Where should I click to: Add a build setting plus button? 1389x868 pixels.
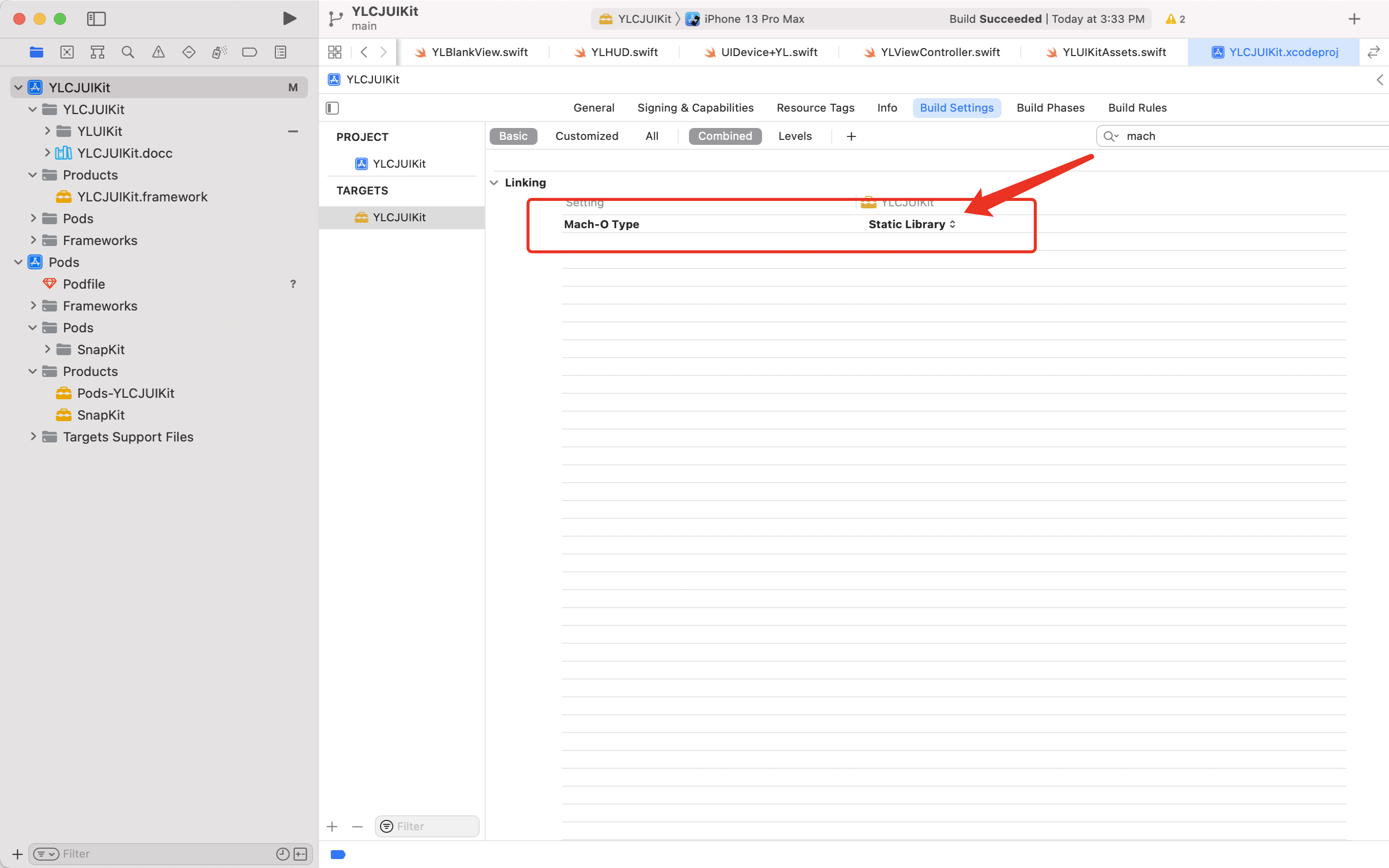tap(851, 136)
